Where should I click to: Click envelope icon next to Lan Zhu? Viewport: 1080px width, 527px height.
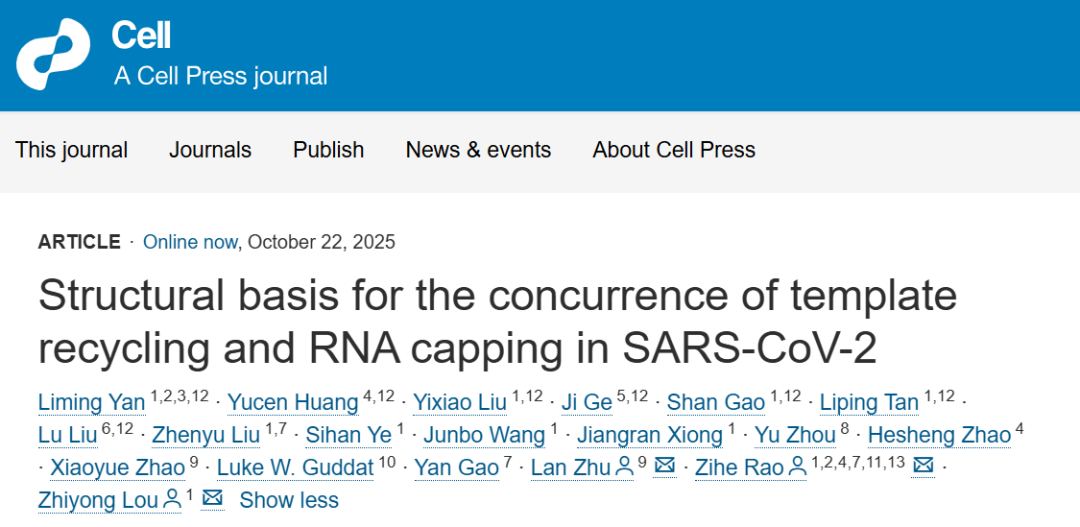(664, 466)
